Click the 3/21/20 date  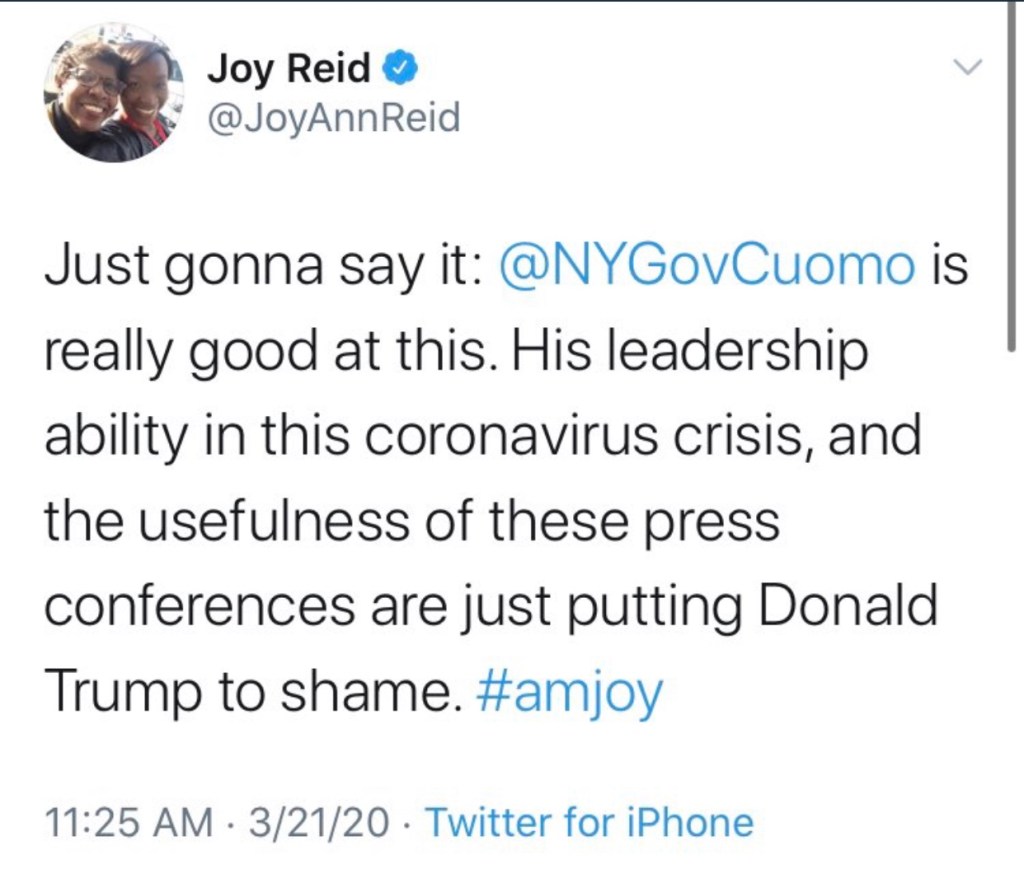320,823
